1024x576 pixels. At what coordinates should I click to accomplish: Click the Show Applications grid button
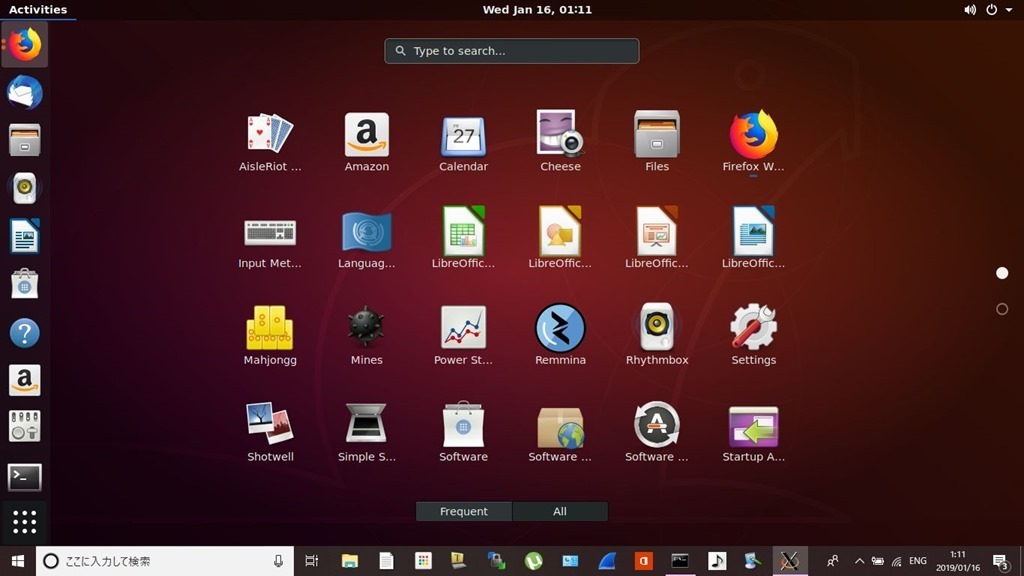(25, 522)
